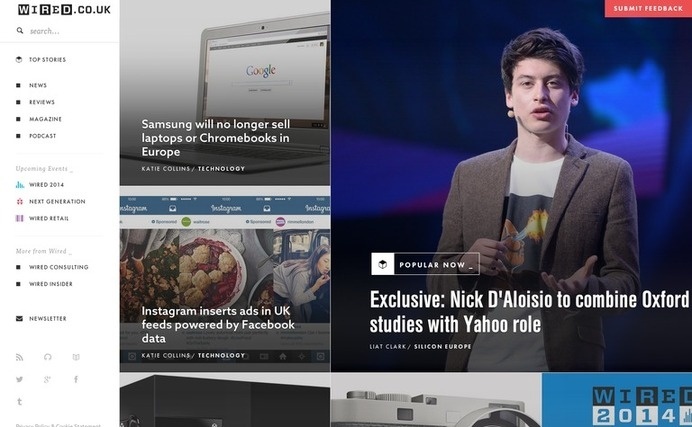Go to the Reviews section

click(x=41, y=102)
